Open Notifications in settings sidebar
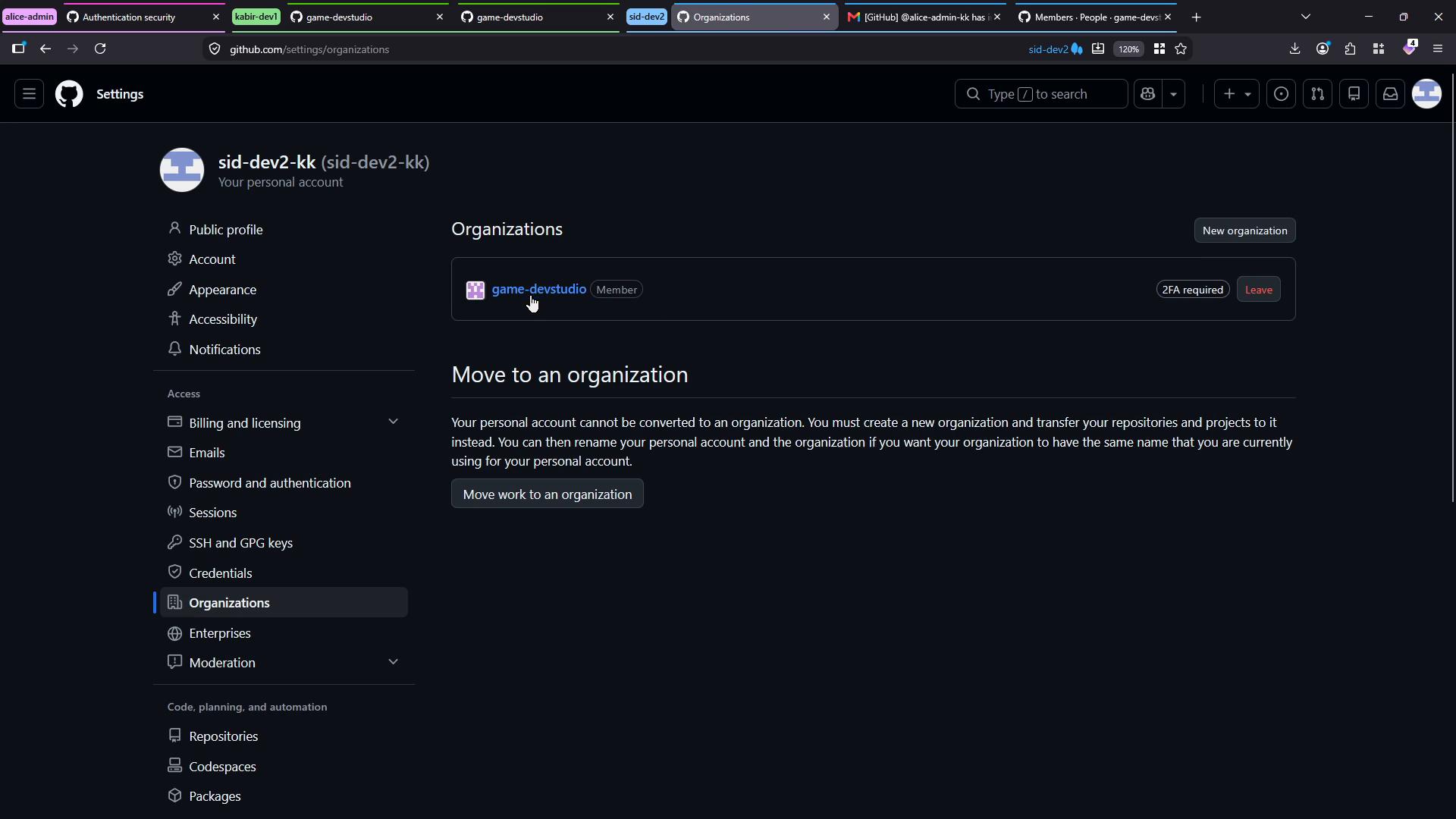1456x819 pixels. [284, 350]
